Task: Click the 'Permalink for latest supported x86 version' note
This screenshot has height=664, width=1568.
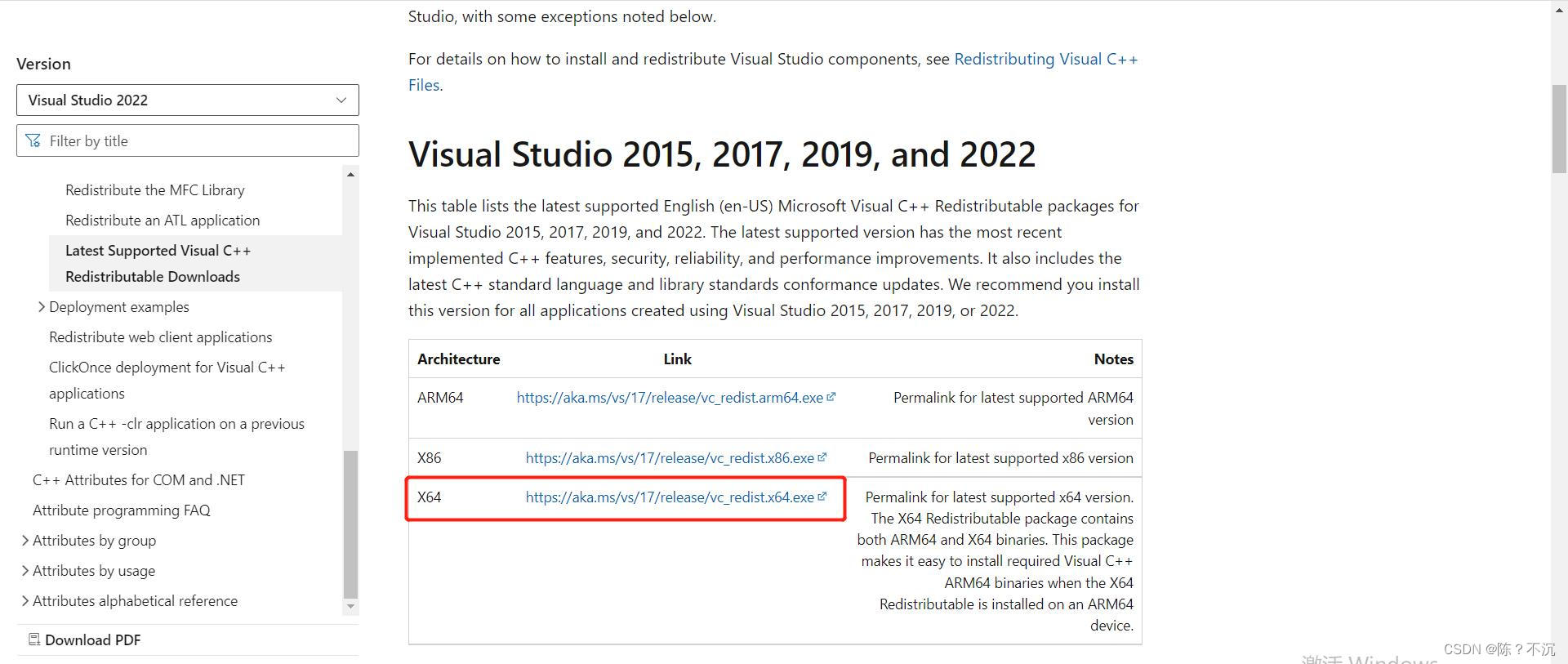Action: pos(1000,457)
